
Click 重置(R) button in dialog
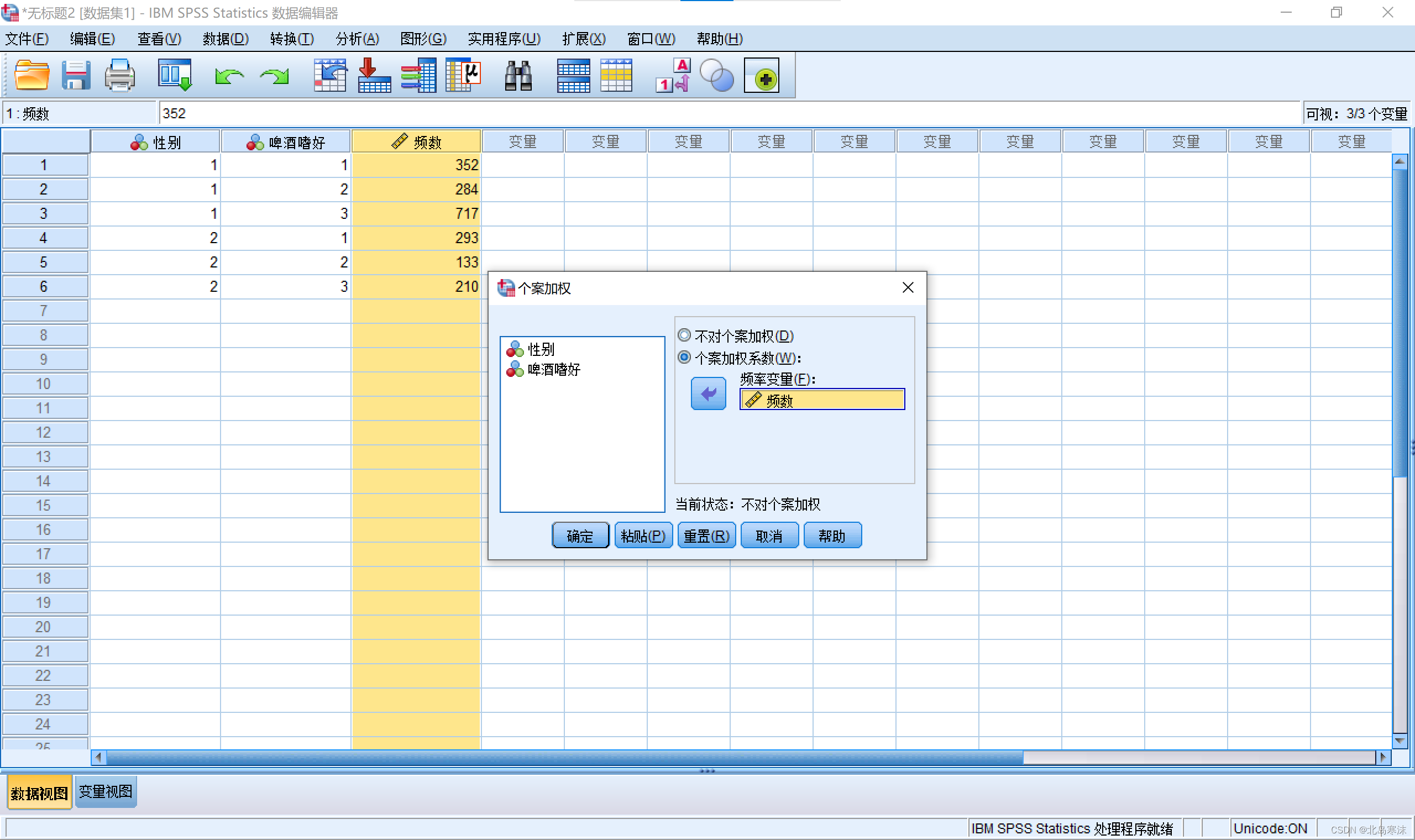pyautogui.click(x=706, y=535)
